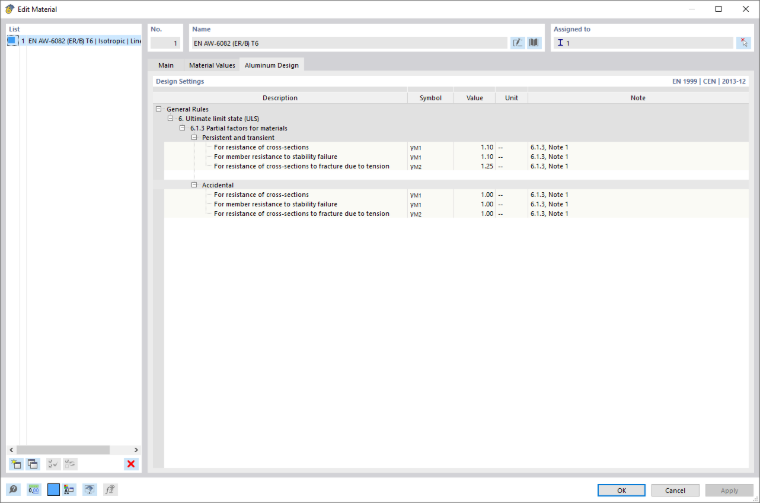This screenshot has width=760, height=503.
Task: Open the material library book icon
Action: 534,43
